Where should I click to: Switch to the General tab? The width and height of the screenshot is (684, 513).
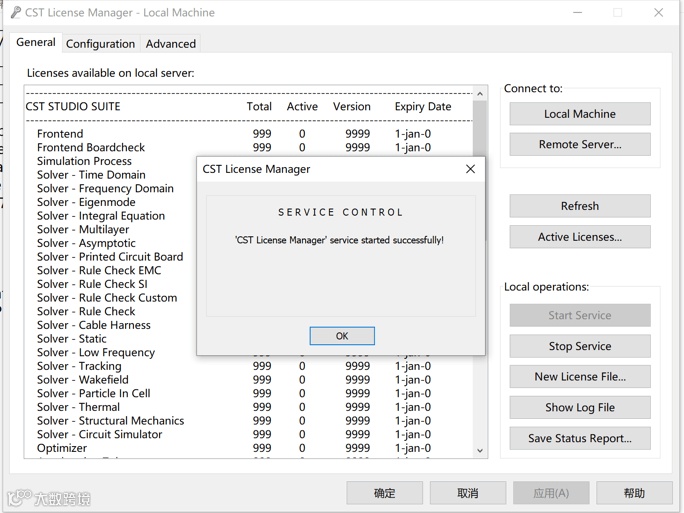coord(36,42)
